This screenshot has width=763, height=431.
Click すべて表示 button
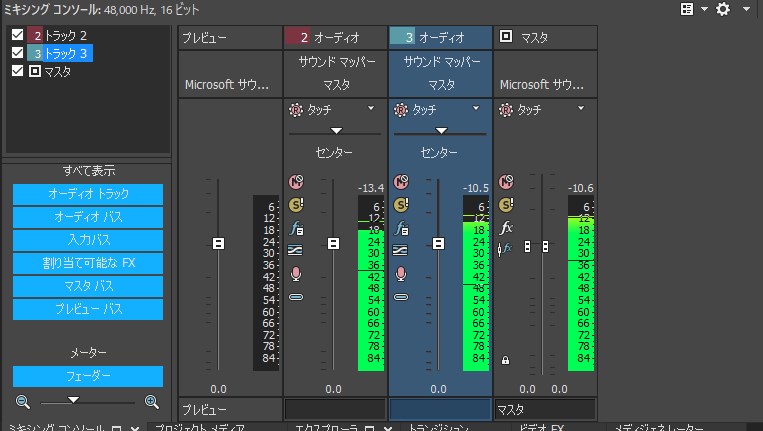89,171
